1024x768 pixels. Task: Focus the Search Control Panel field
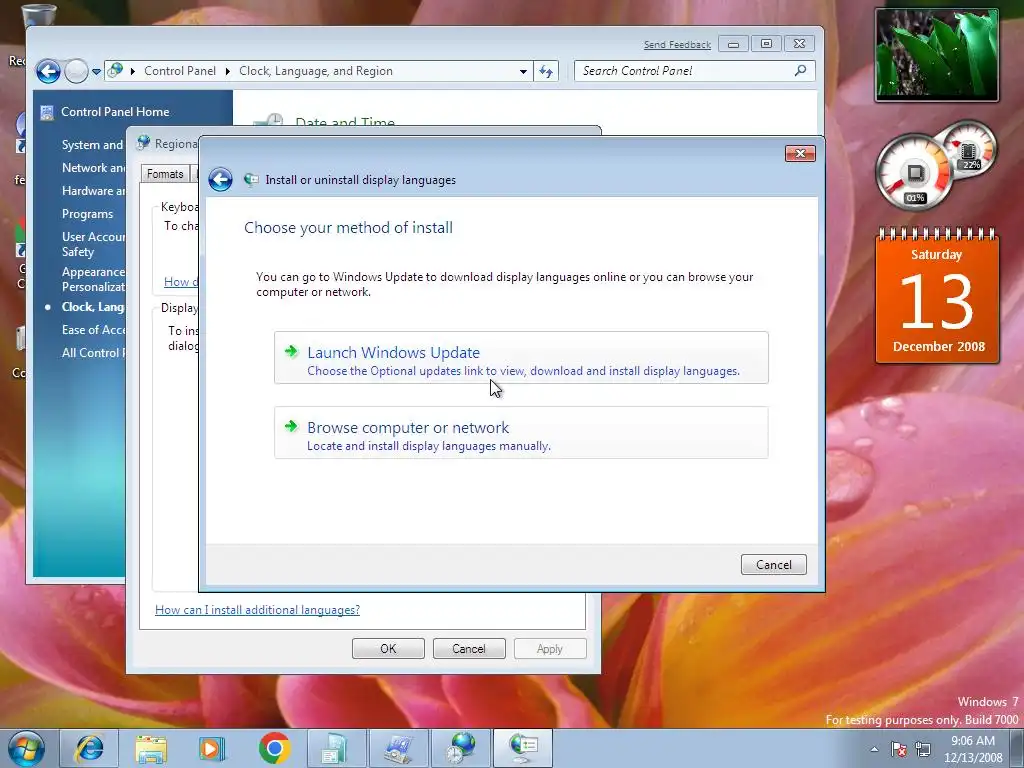(695, 71)
